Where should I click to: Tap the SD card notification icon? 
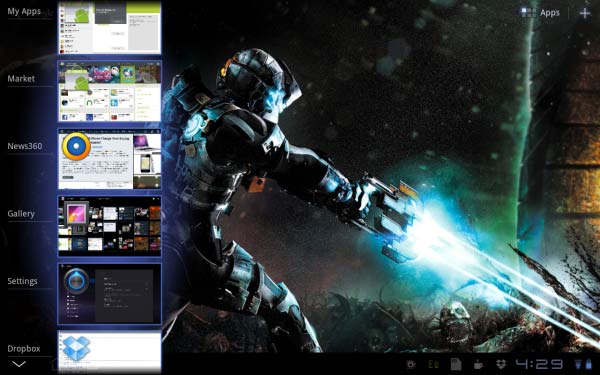click(456, 364)
